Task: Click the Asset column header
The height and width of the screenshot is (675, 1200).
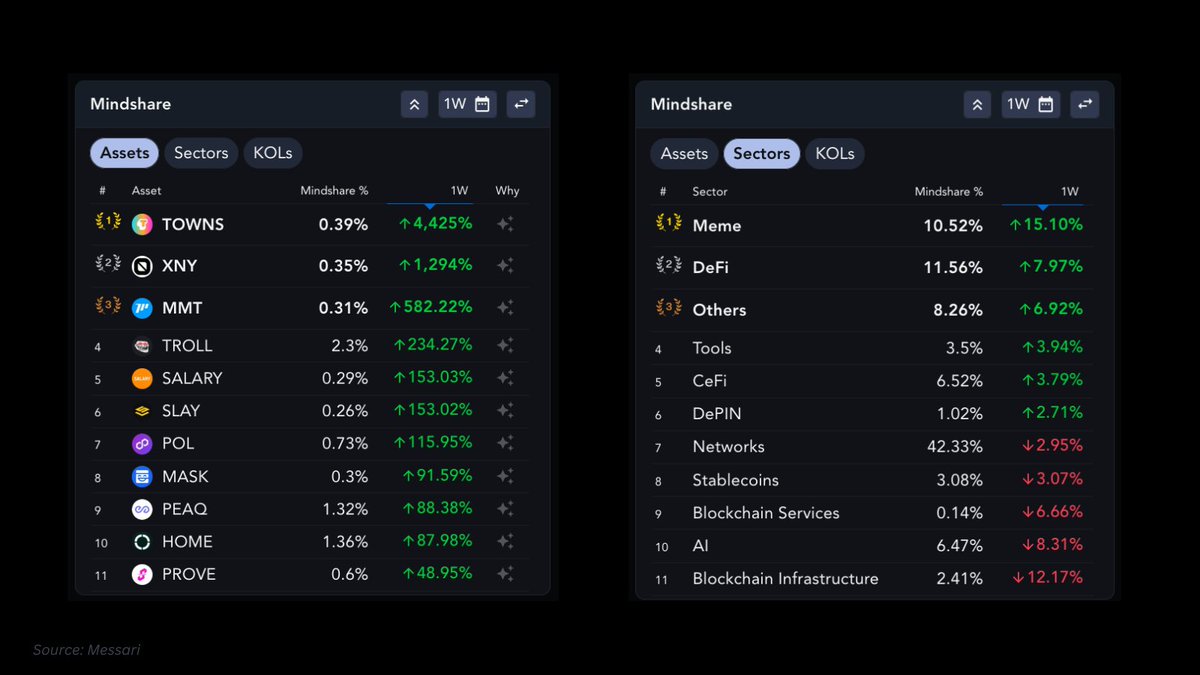Action: (x=146, y=191)
